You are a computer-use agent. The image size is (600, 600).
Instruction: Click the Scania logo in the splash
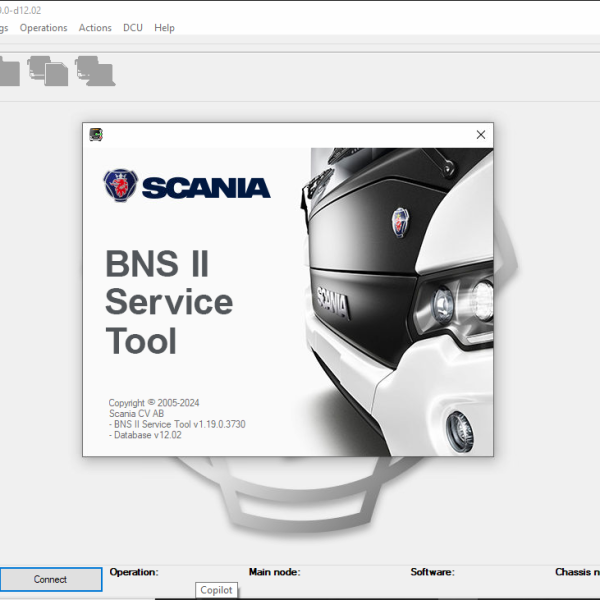pos(187,186)
